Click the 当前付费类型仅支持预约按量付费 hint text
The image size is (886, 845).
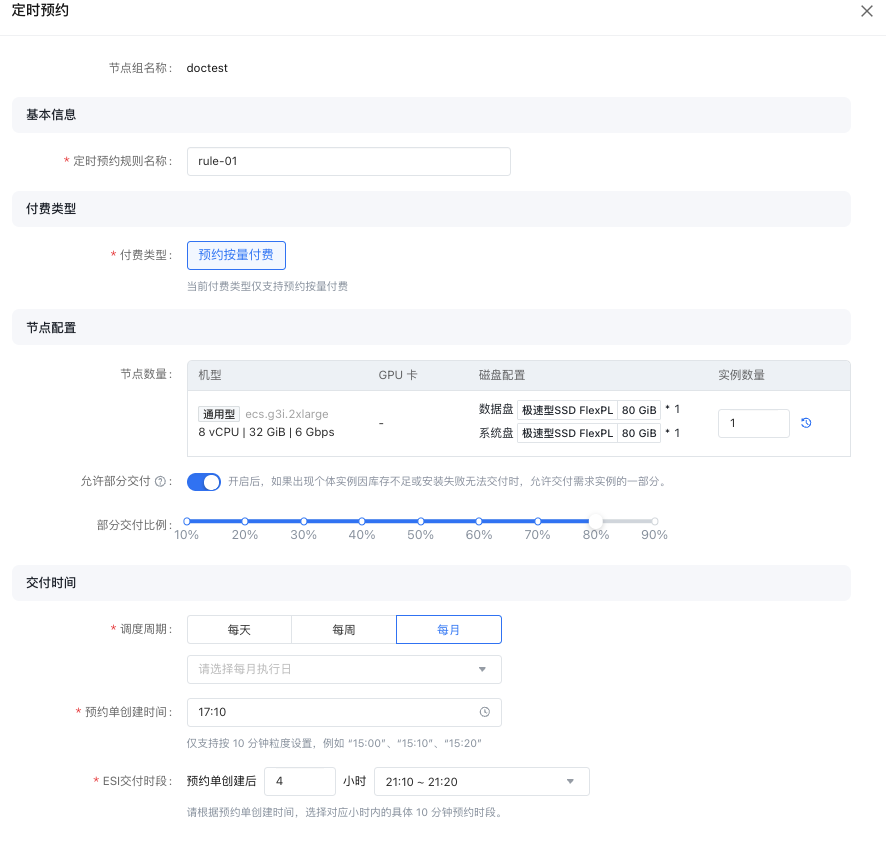tap(267, 287)
